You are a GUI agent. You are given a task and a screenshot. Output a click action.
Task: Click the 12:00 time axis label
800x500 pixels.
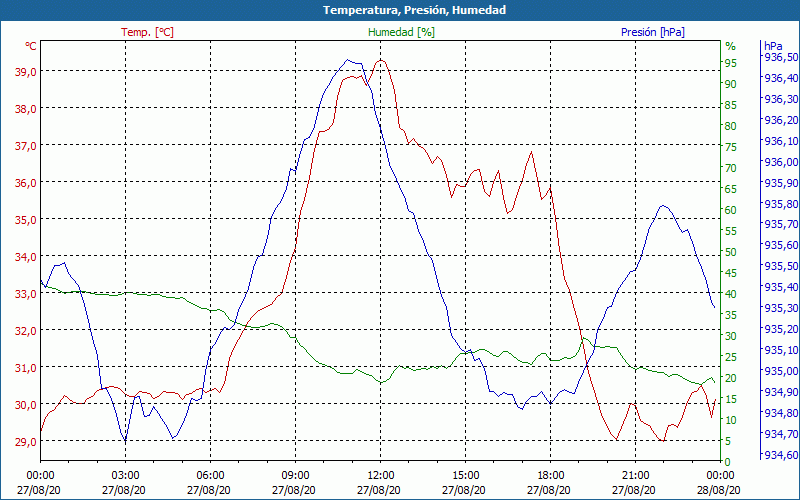click(380, 477)
